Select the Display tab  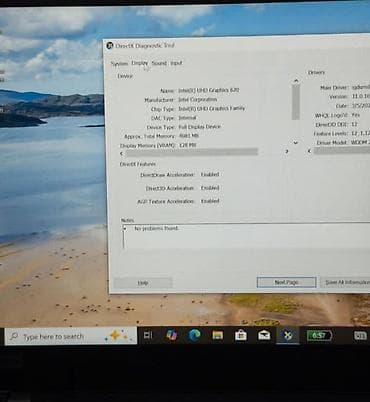[139, 63]
